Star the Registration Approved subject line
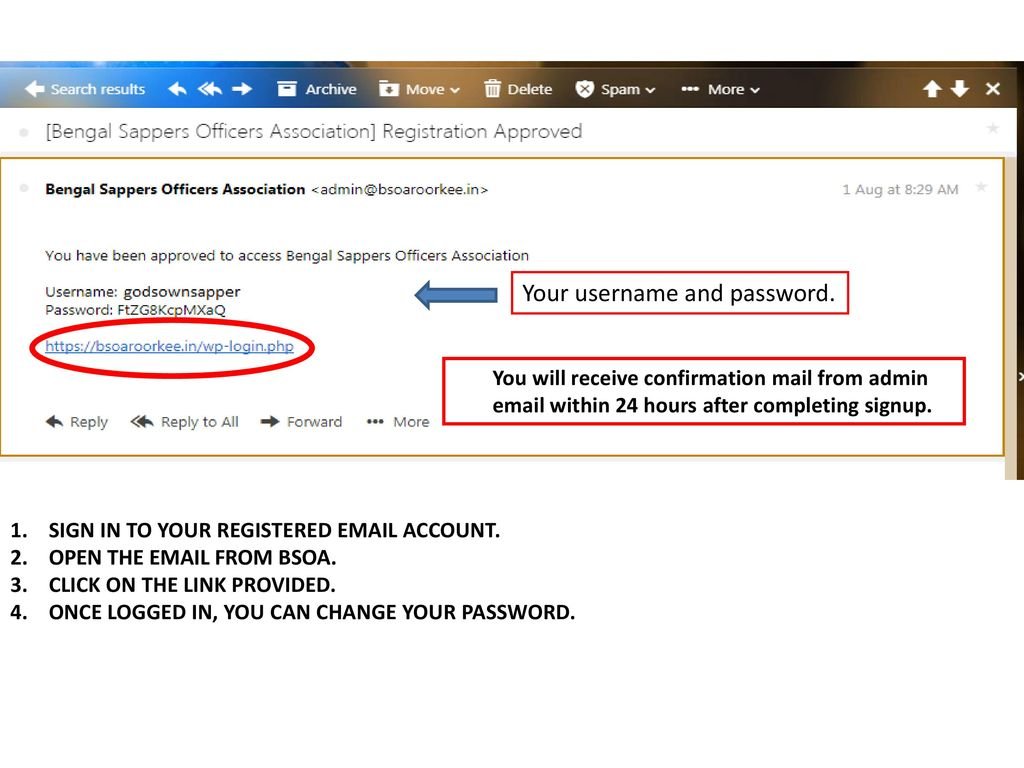This screenshot has width=1024, height=768. point(992,129)
